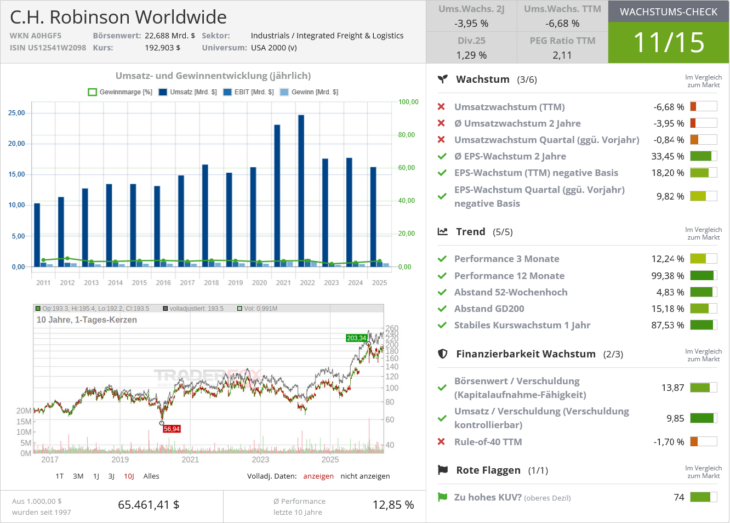Click green flag next to Zu hohes KUV

pos(442,497)
